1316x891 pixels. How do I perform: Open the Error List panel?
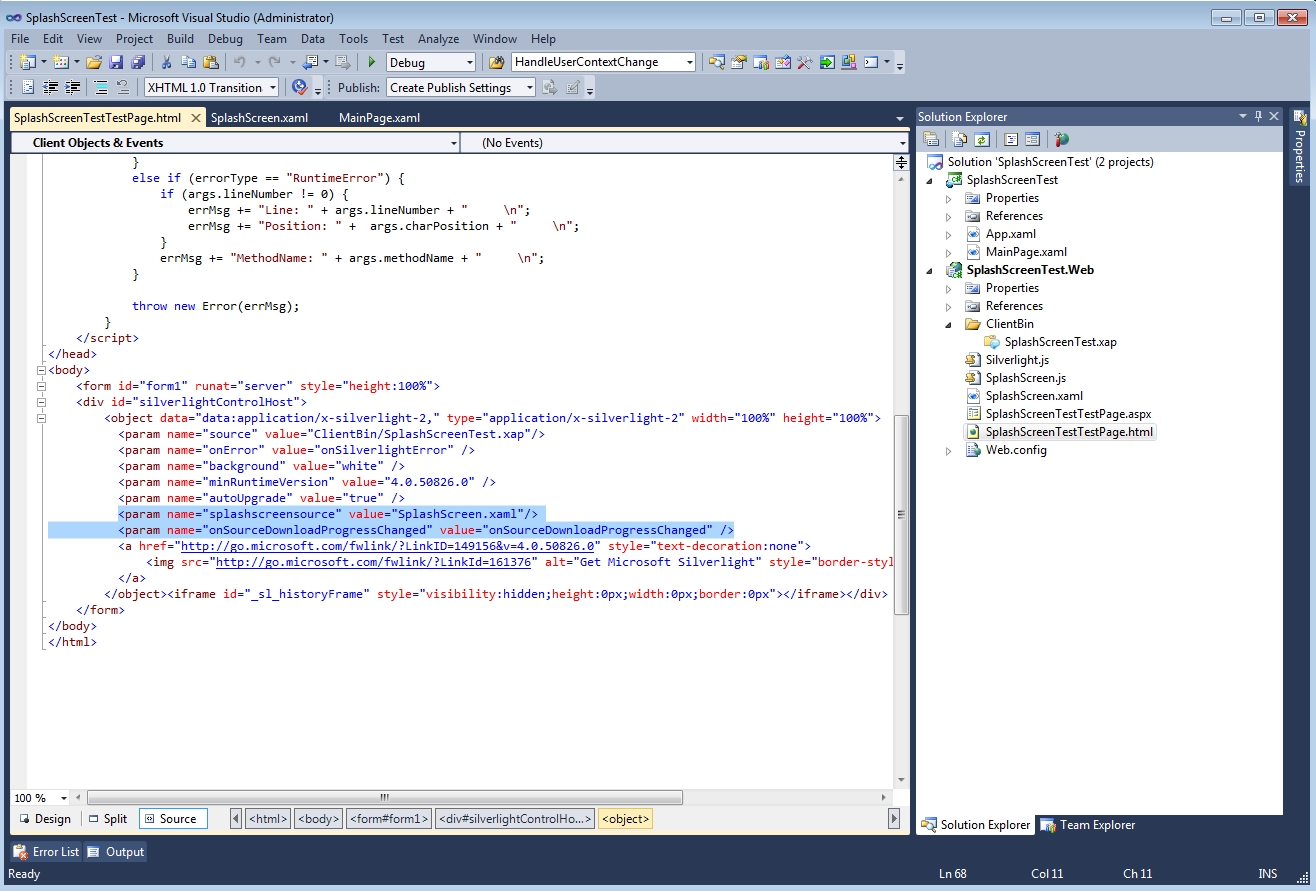pyautogui.click(x=46, y=852)
